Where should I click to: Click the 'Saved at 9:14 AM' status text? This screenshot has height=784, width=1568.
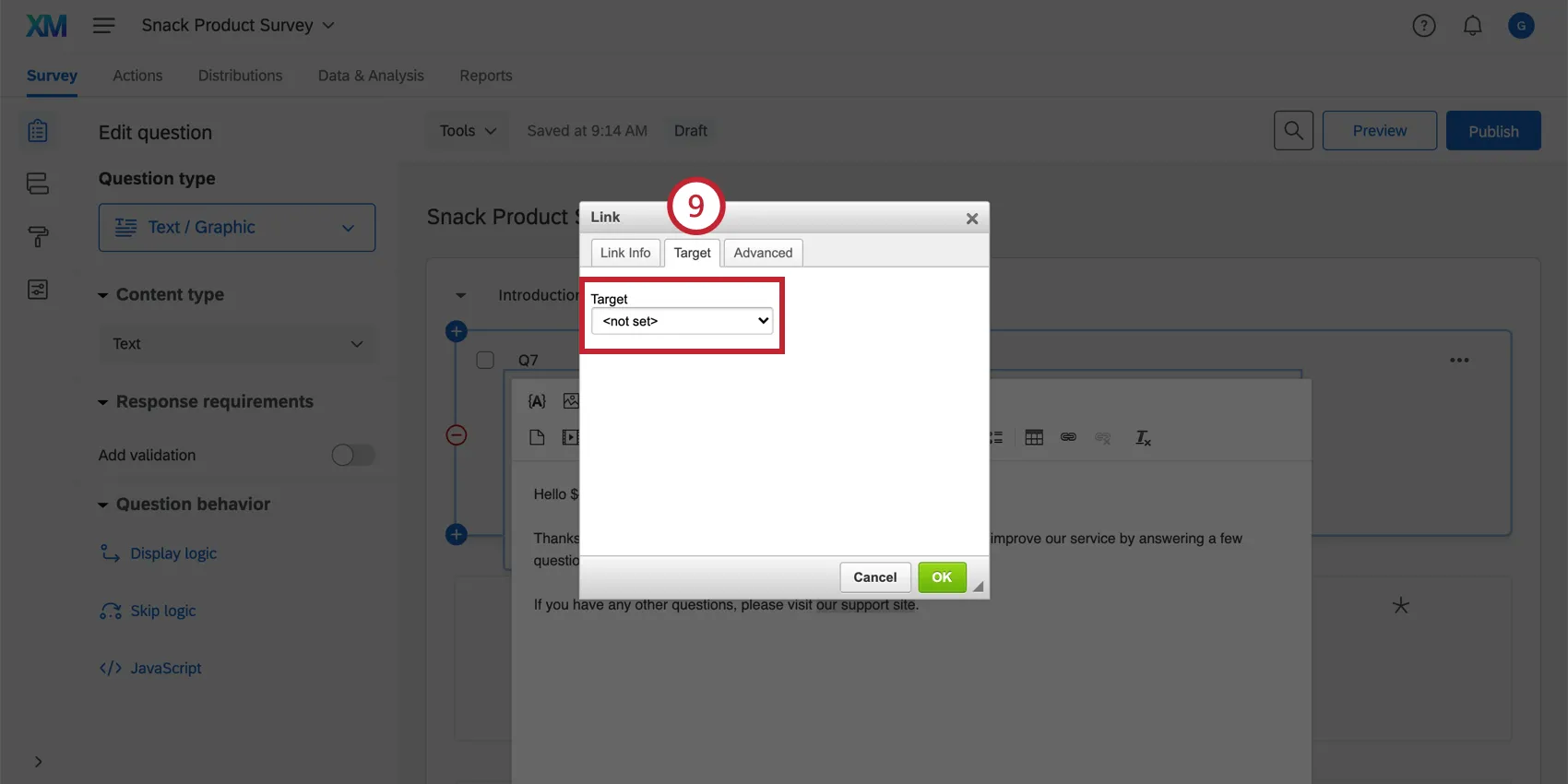pos(587,131)
